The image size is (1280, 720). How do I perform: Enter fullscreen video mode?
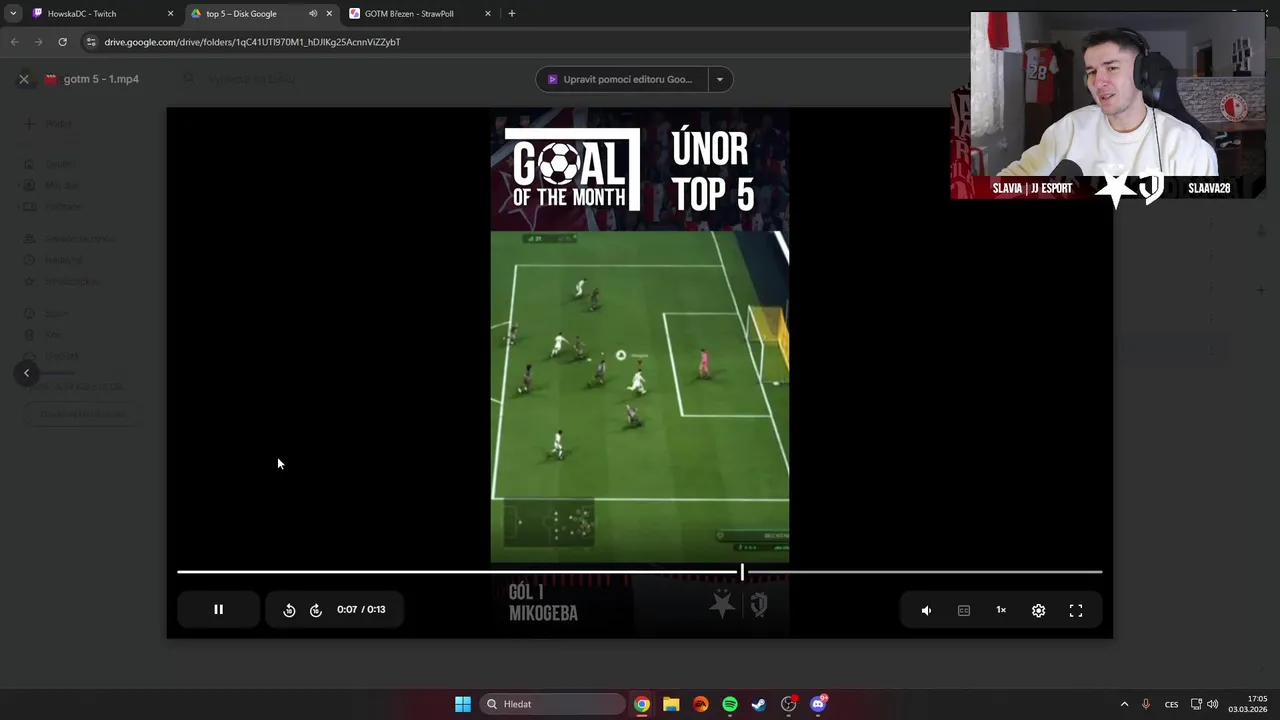(1076, 610)
